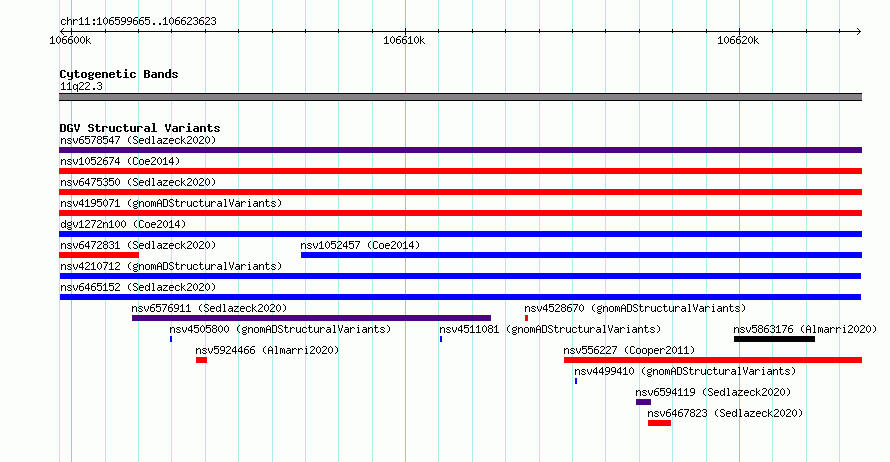
Task: Select the purple nsv6576911 variant bar
Action: pyautogui.click(x=311, y=318)
